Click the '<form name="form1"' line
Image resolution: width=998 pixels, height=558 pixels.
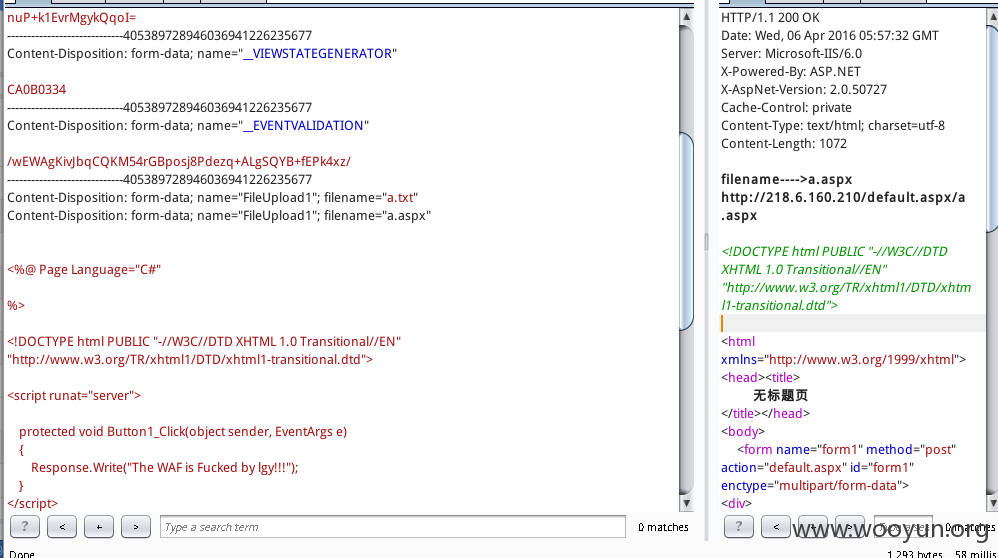point(847,450)
